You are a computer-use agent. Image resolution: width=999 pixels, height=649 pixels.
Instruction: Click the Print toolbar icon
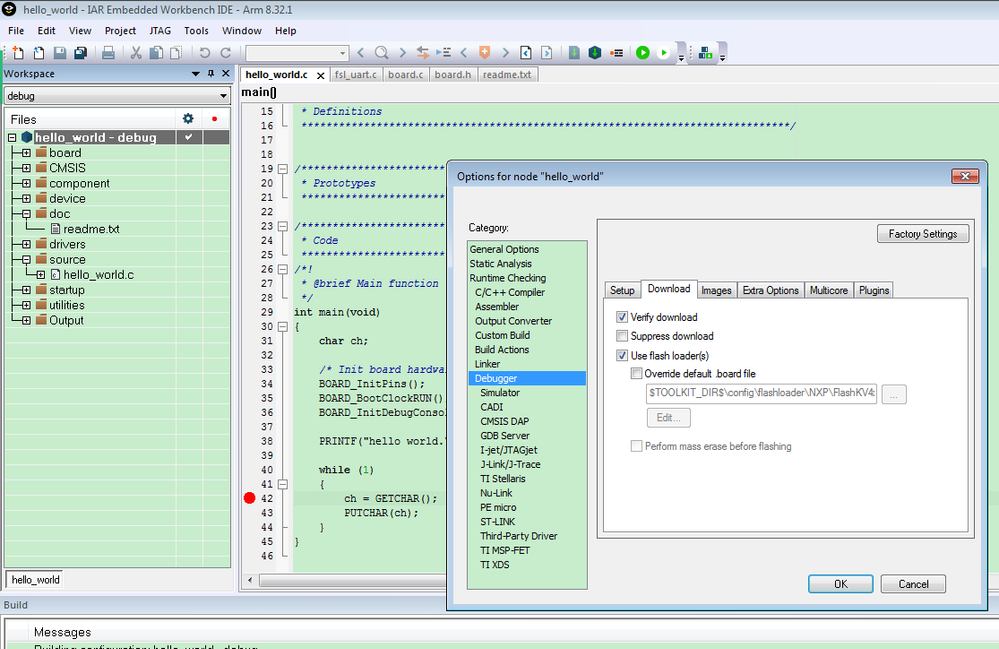(109, 53)
